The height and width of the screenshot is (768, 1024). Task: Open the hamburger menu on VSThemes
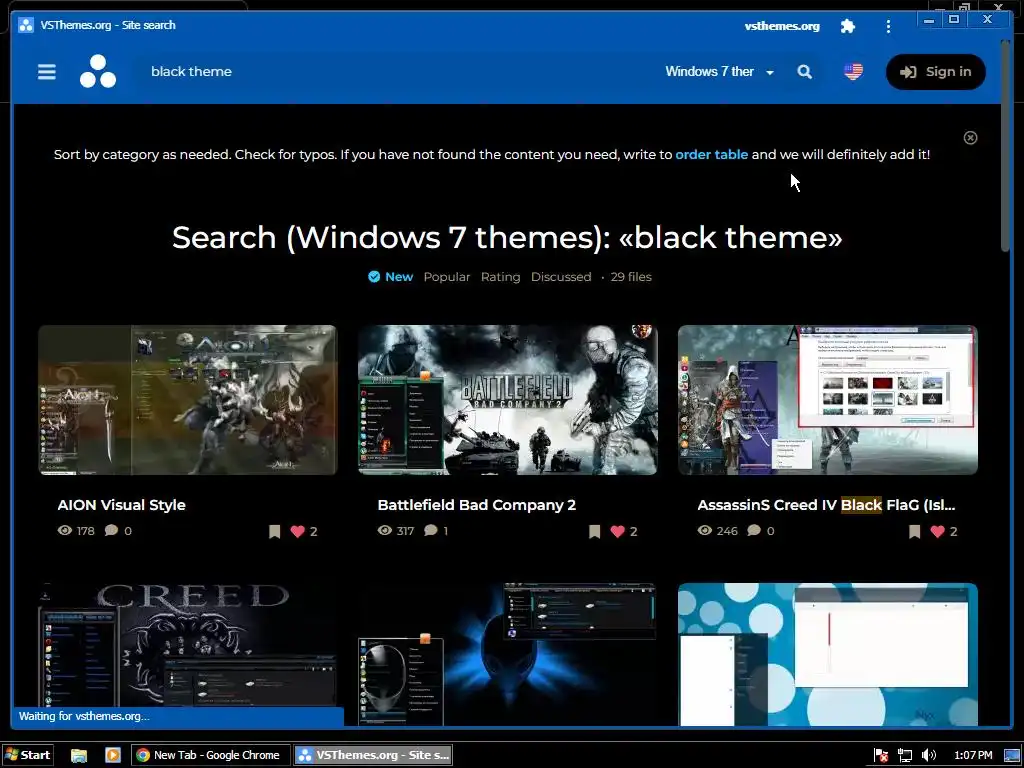click(46, 72)
